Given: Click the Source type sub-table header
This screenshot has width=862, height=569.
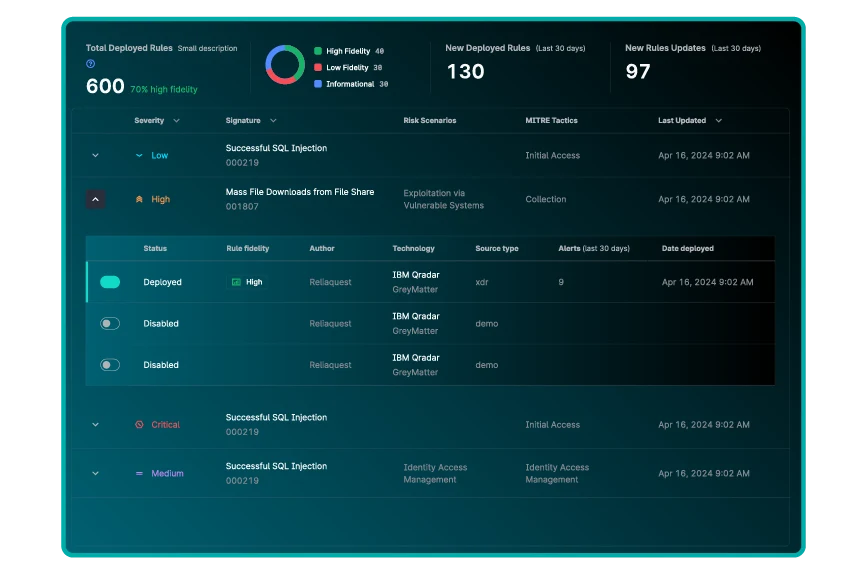Looking at the screenshot, I should (497, 248).
